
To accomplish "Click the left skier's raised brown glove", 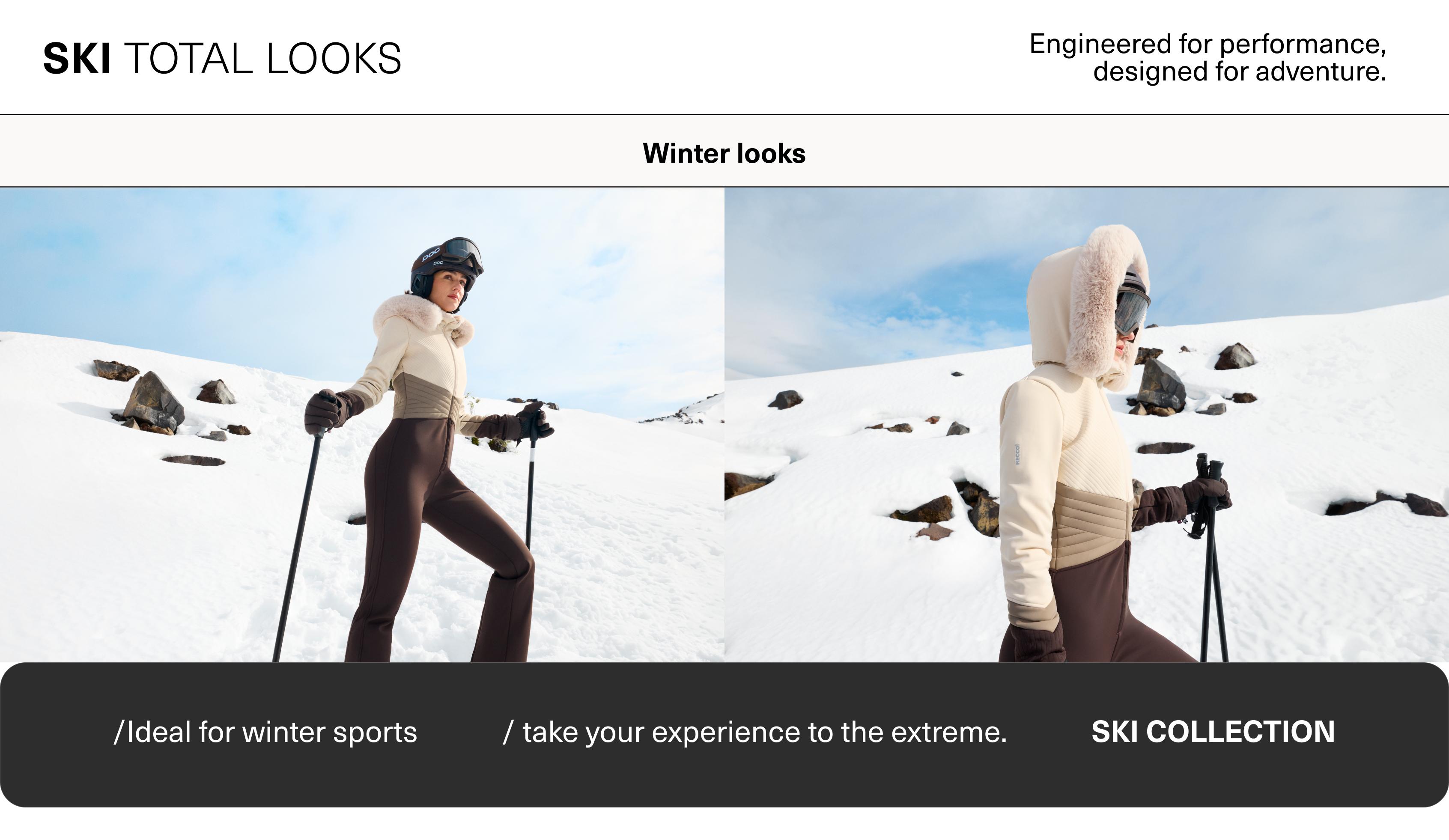I will 326,411.
